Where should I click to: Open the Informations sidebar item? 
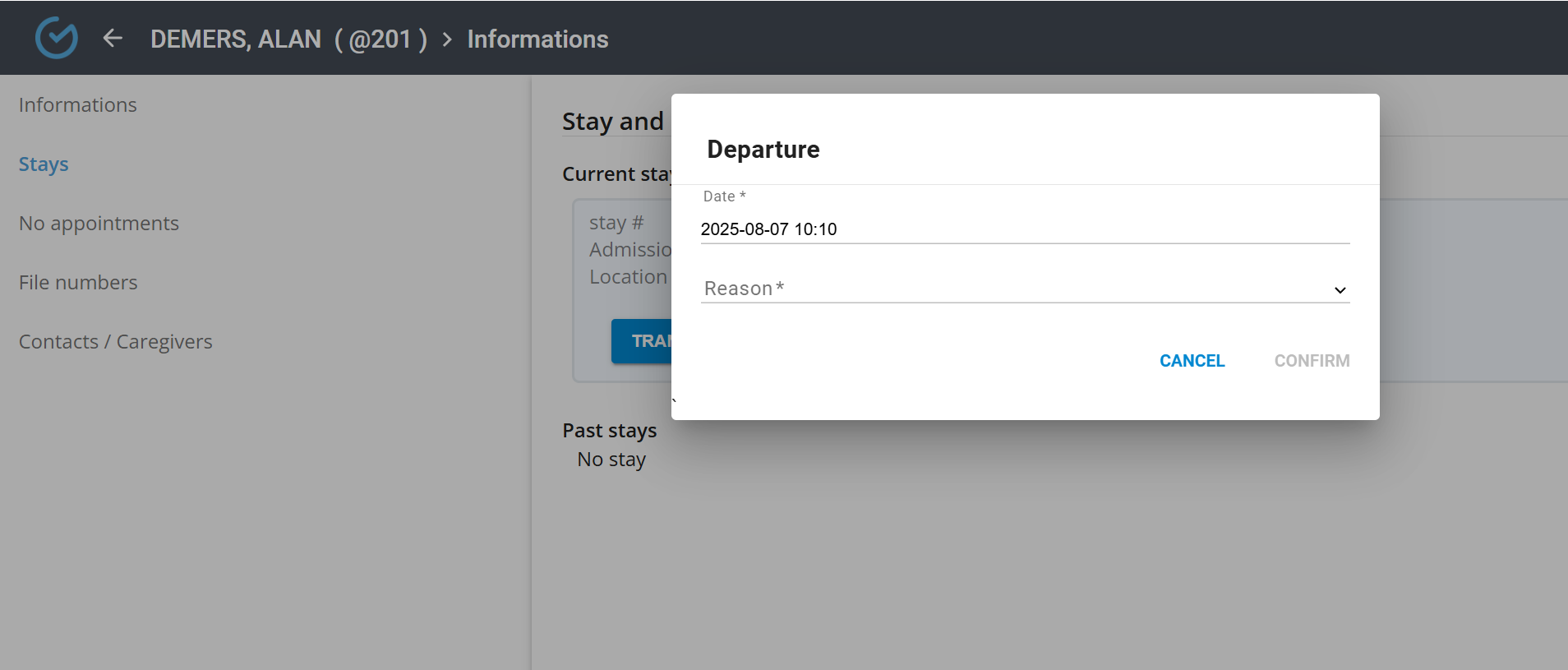(x=78, y=105)
